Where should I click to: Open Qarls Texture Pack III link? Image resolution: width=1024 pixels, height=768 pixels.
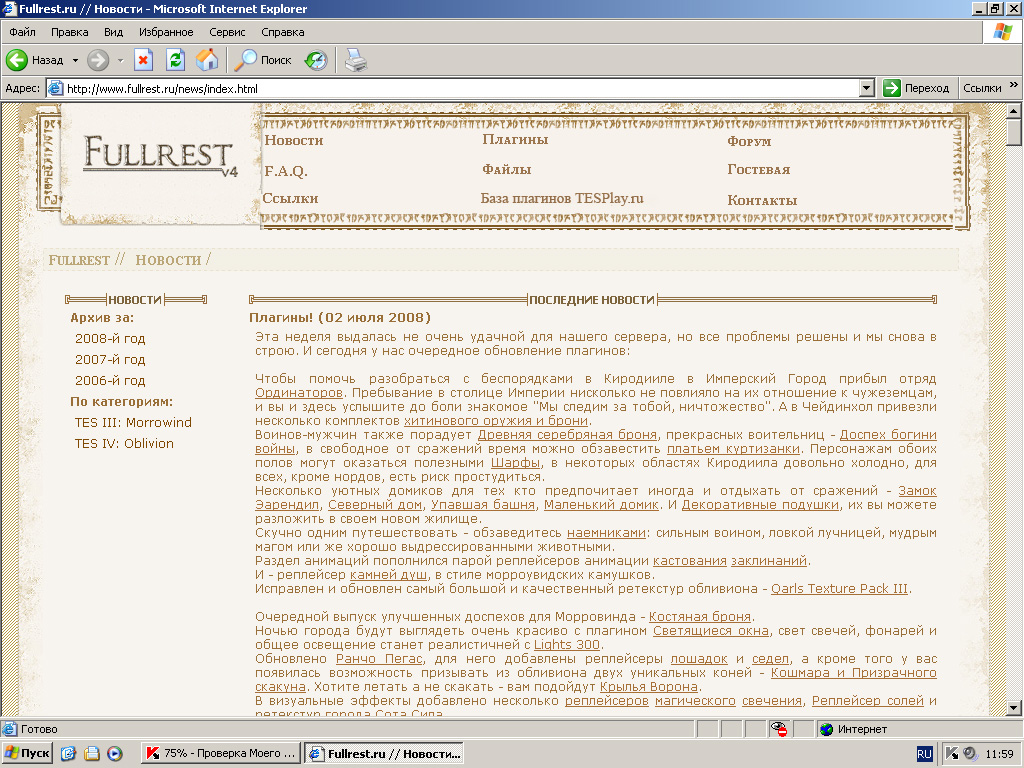(x=839, y=589)
